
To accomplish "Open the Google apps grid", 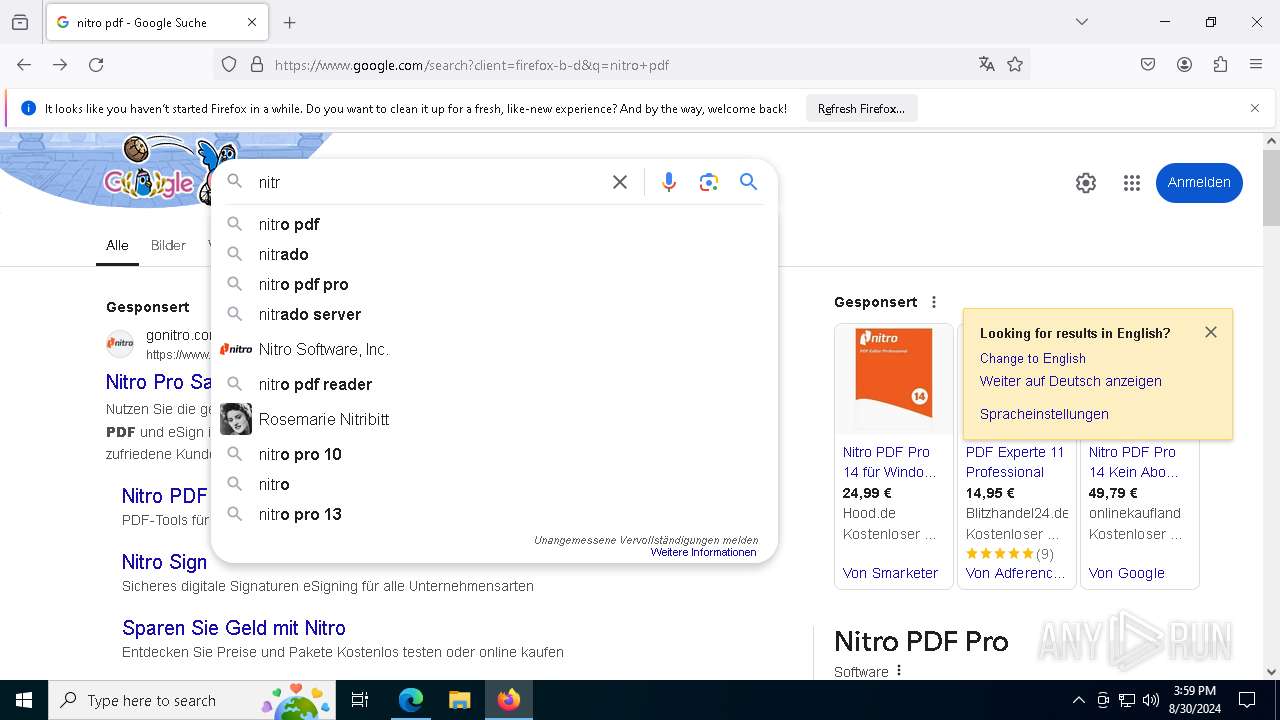I will (1132, 183).
